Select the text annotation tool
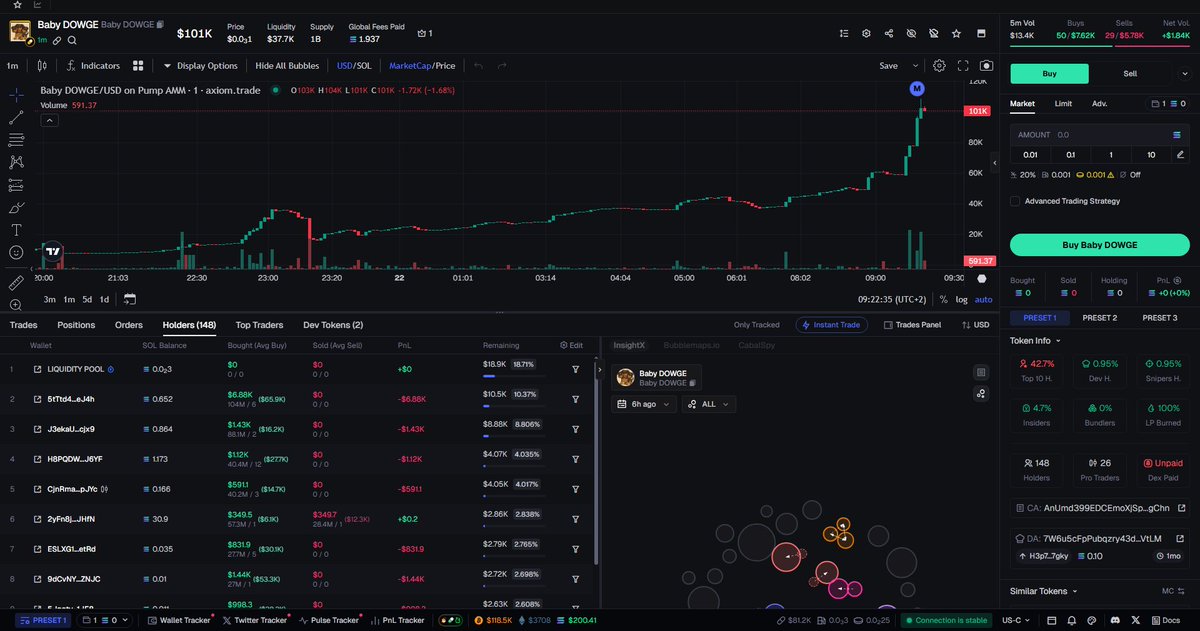This screenshot has width=1200, height=631. tap(16, 230)
